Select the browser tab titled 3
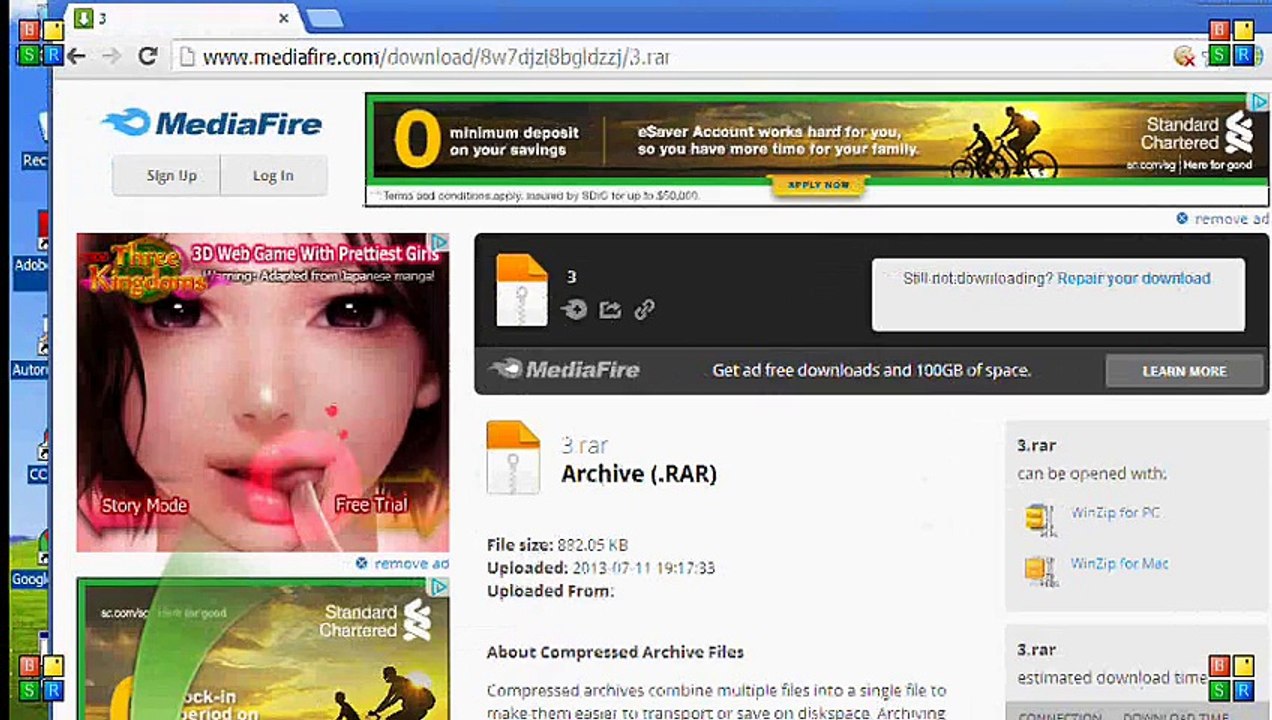 [180, 18]
